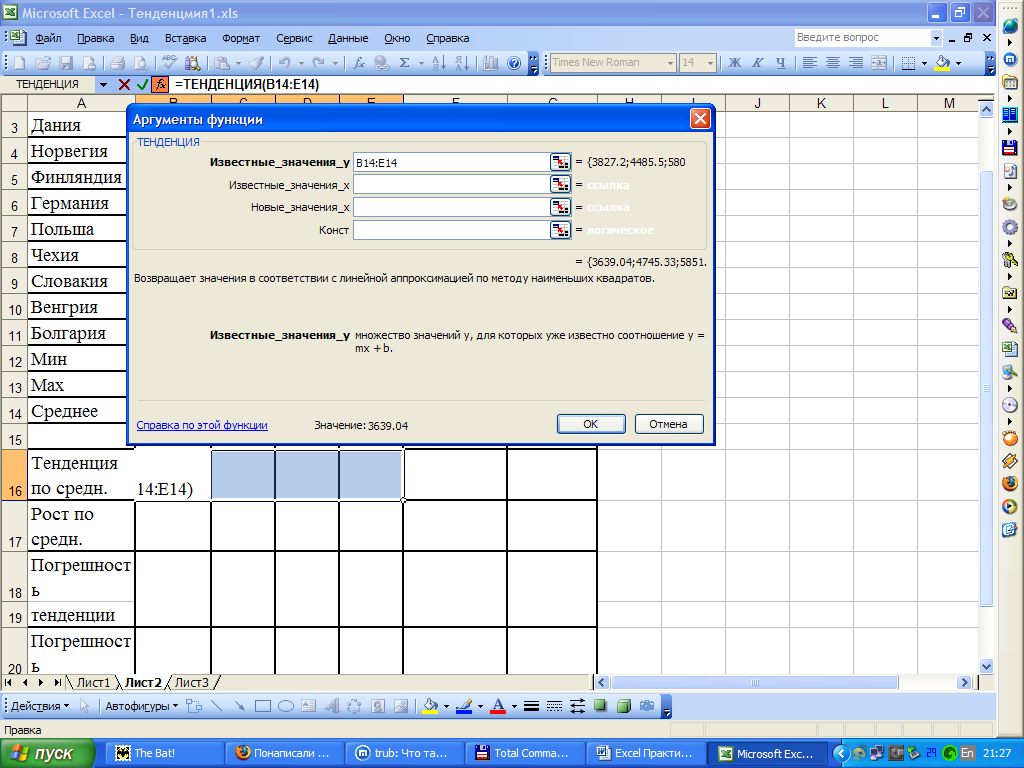Insert a Text Box from drawing toolbar

click(308, 706)
